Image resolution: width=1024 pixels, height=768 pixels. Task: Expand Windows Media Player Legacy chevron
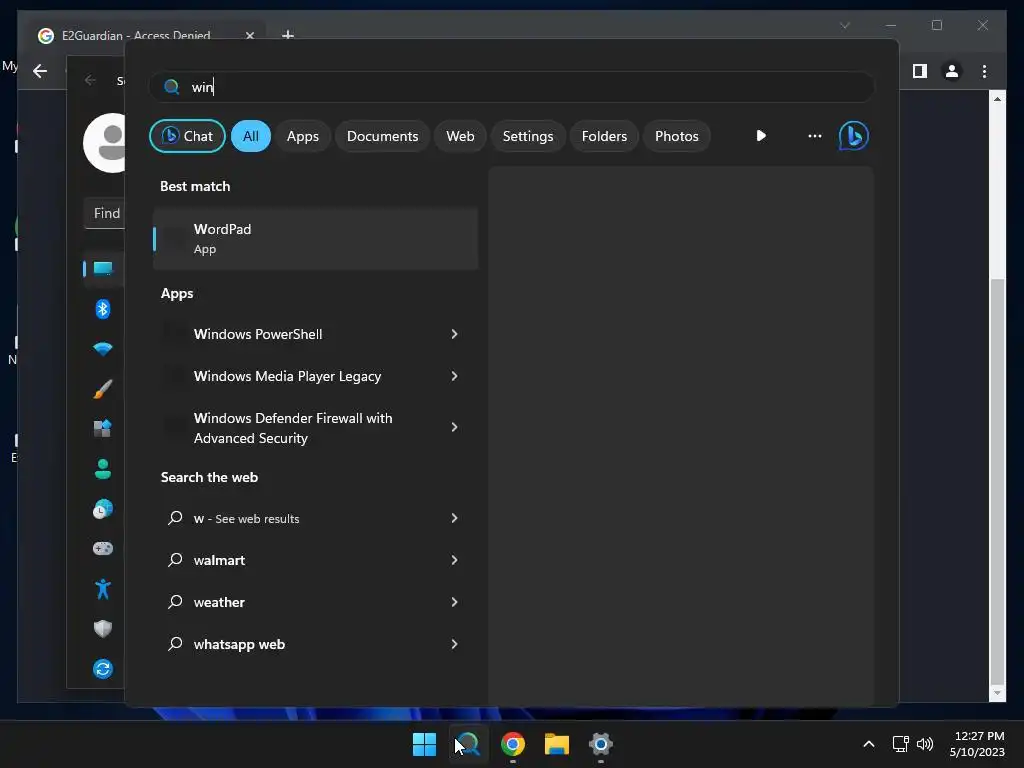pos(455,376)
